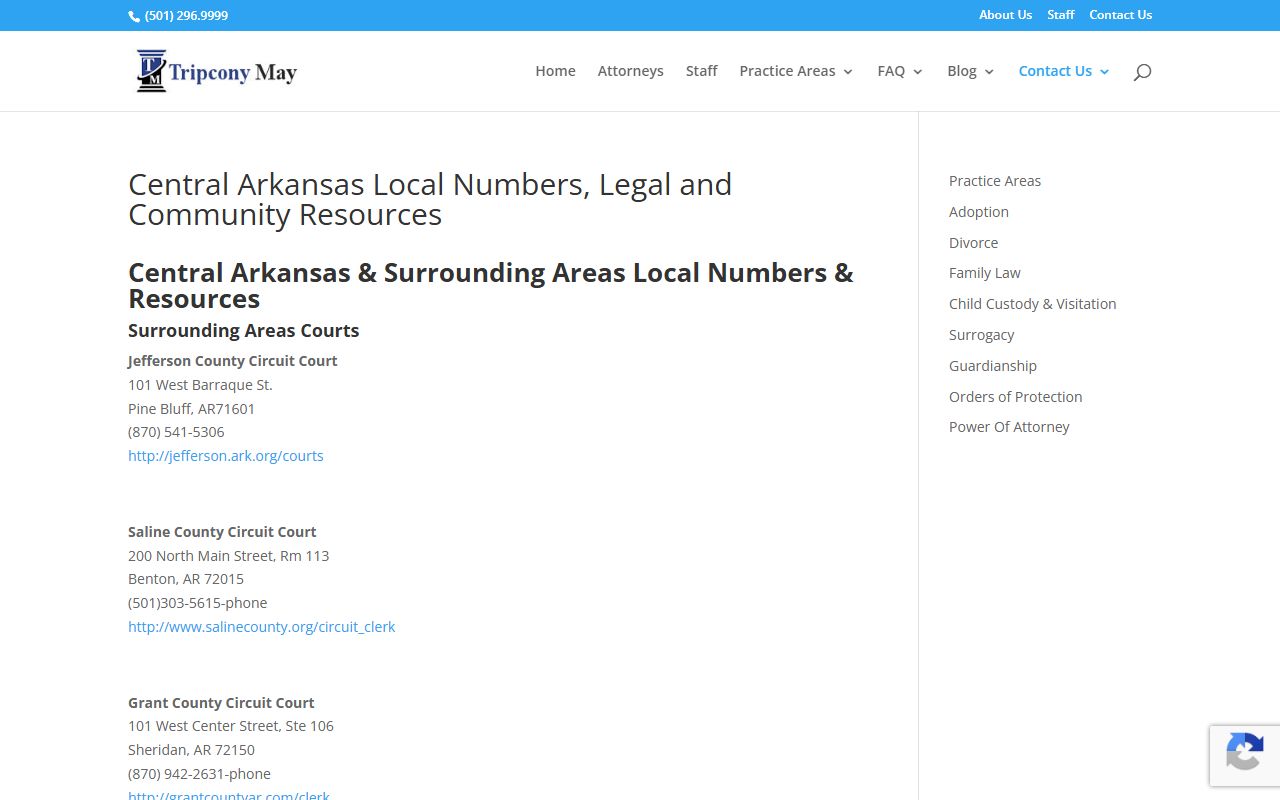Click About Us in top blue bar

pyautogui.click(x=1005, y=15)
